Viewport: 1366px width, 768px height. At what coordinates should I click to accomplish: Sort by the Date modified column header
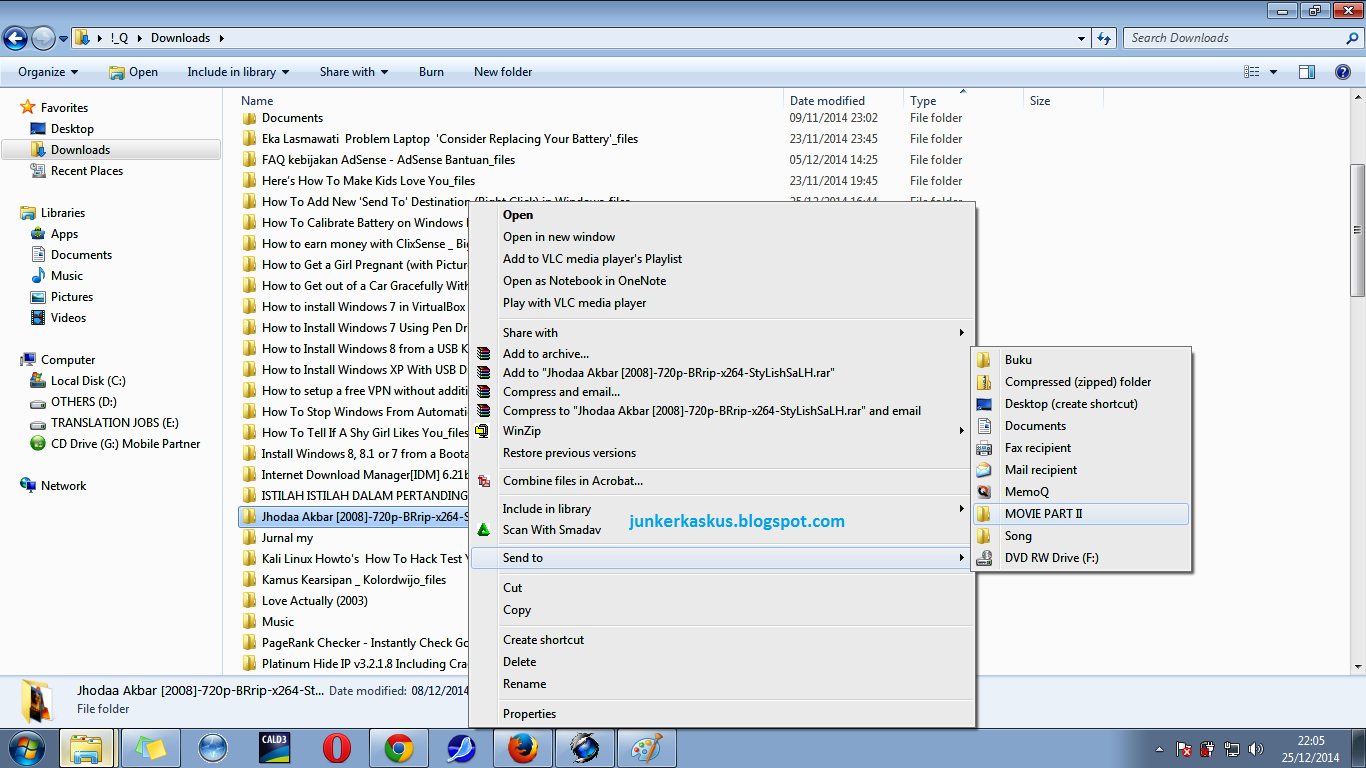pyautogui.click(x=843, y=101)
